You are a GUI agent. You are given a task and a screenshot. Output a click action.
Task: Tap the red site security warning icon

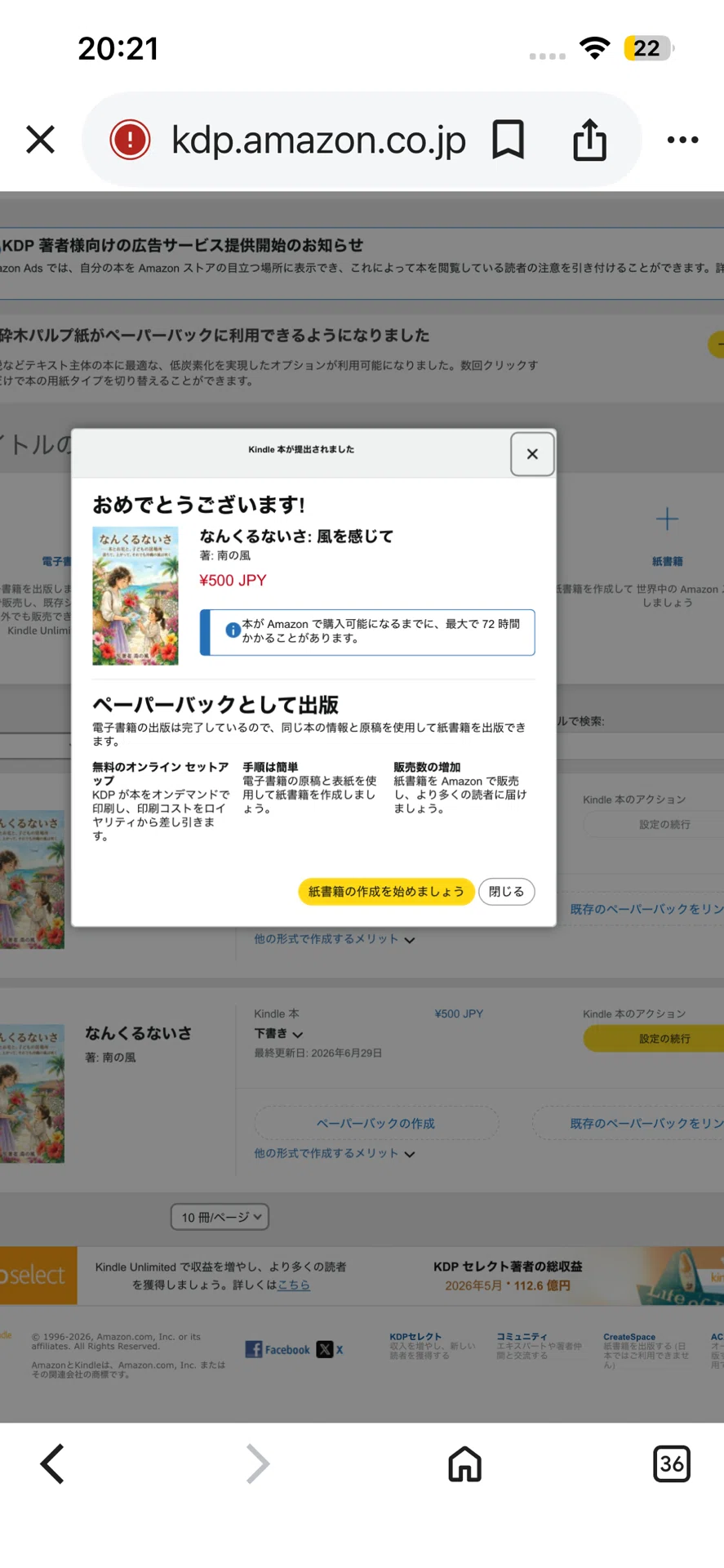tap(130, 140)
